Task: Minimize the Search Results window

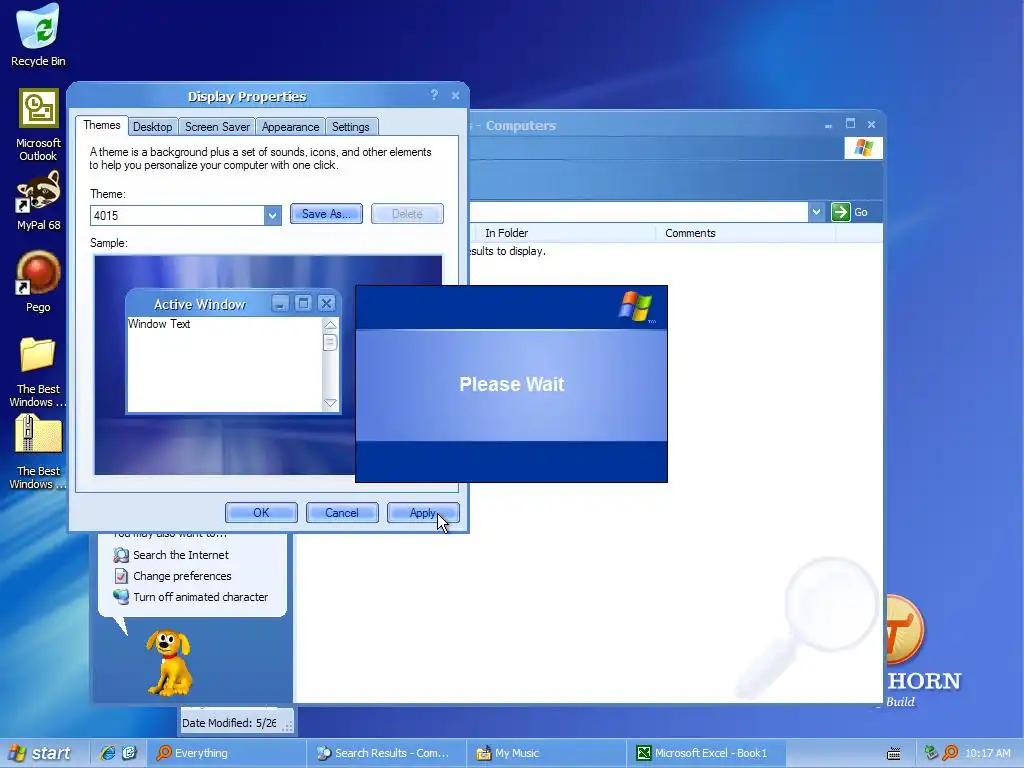Action: point(828,124)
